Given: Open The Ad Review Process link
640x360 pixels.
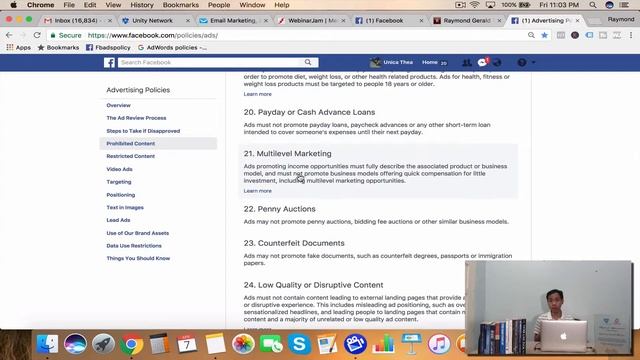Looking at the screenshot, I should pyautogui.click(x=136, y=118).
